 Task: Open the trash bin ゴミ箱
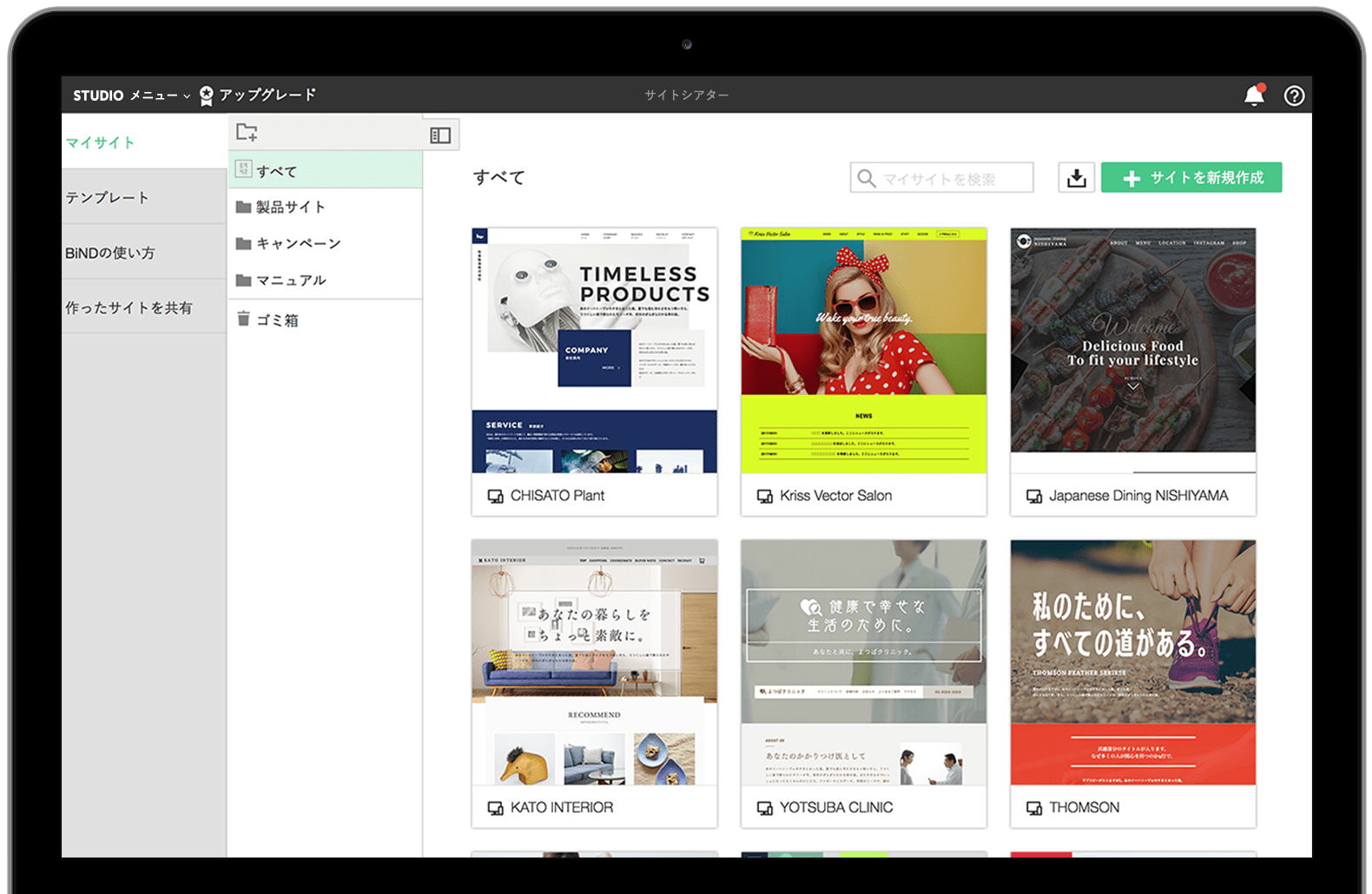coord(276,320)
